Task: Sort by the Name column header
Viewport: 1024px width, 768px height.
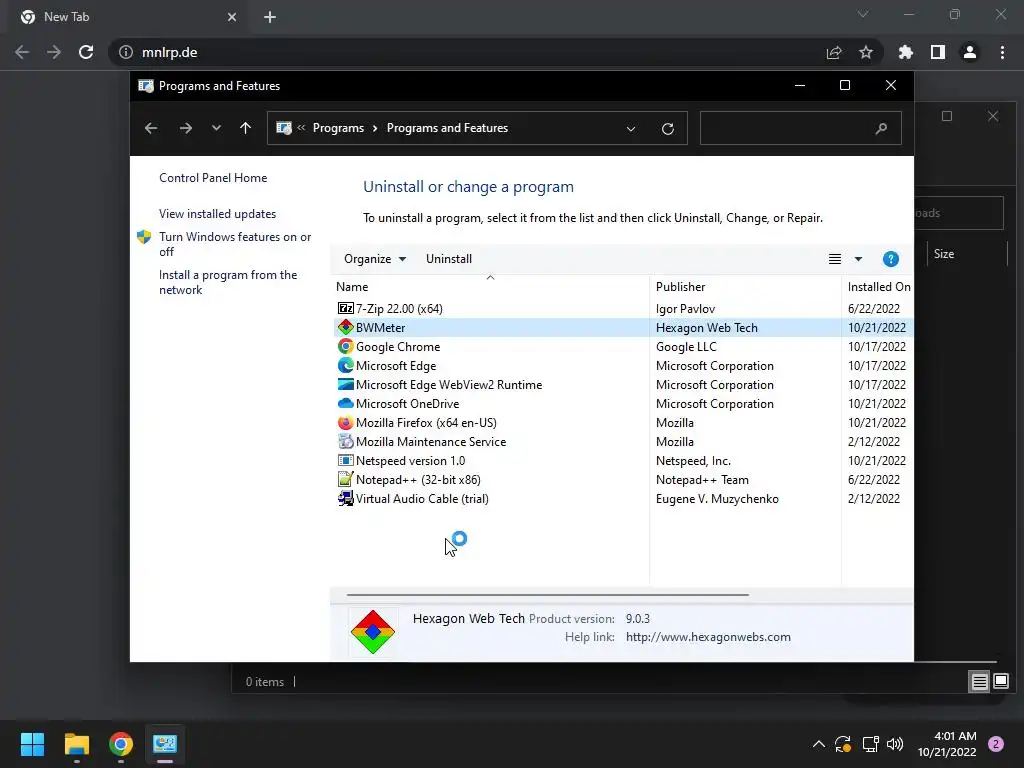Action: [490, 287]
